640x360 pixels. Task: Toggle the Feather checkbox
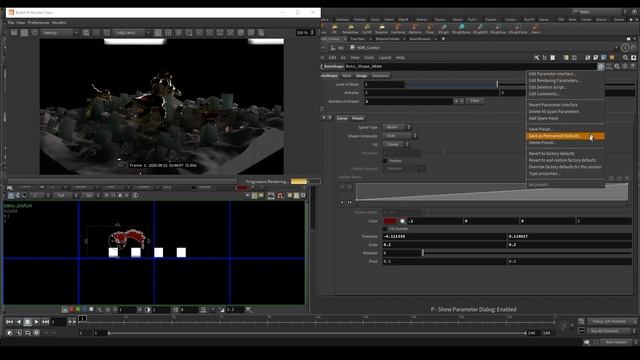pos(385,161)
